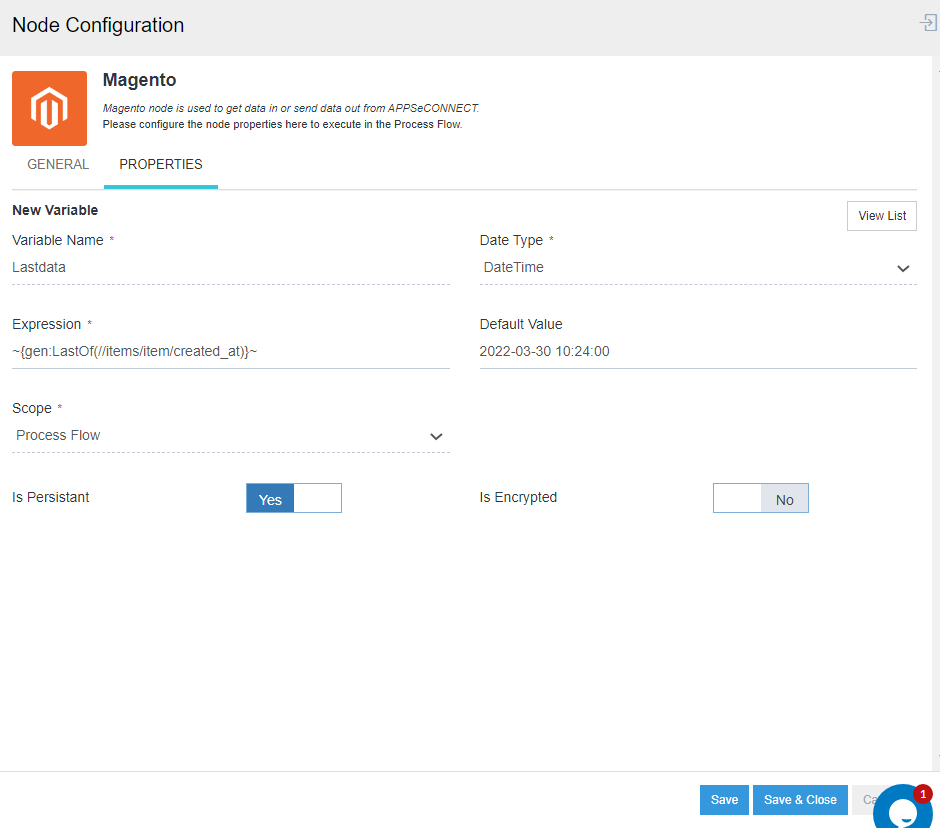Screen dimensions: 940x828
Task: Click the orange Magento logo icon
Action: pos(49,108)
